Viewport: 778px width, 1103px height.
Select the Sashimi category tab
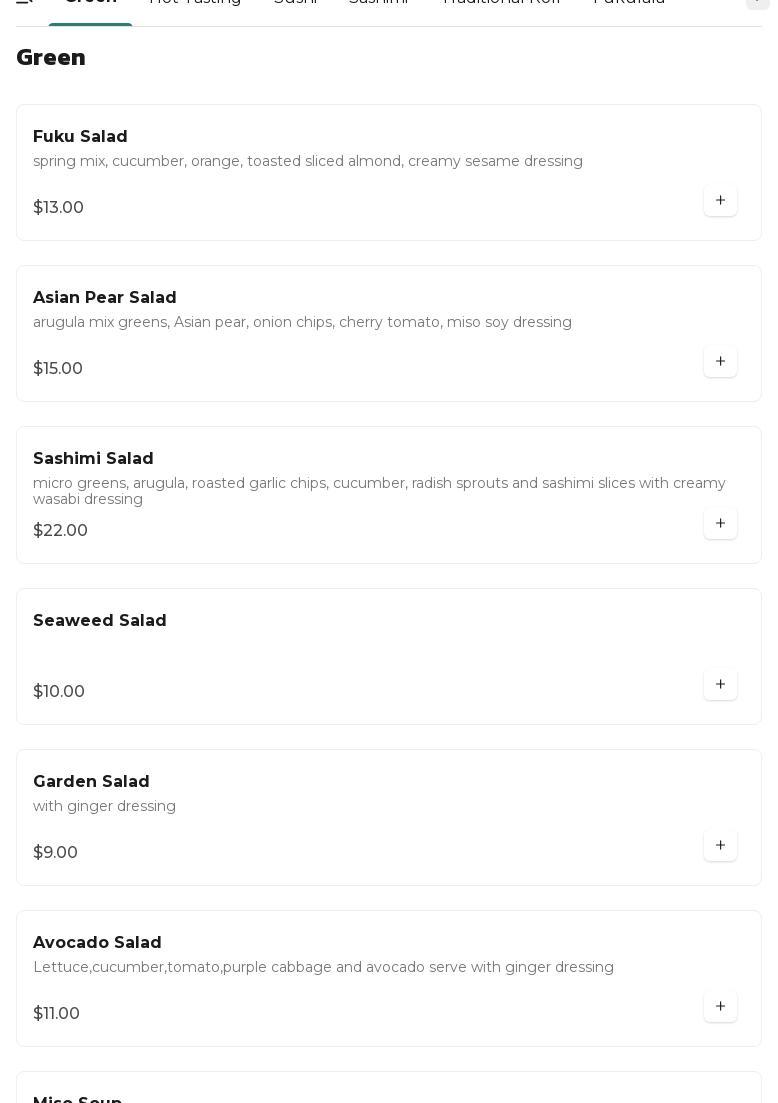[379, 3]
